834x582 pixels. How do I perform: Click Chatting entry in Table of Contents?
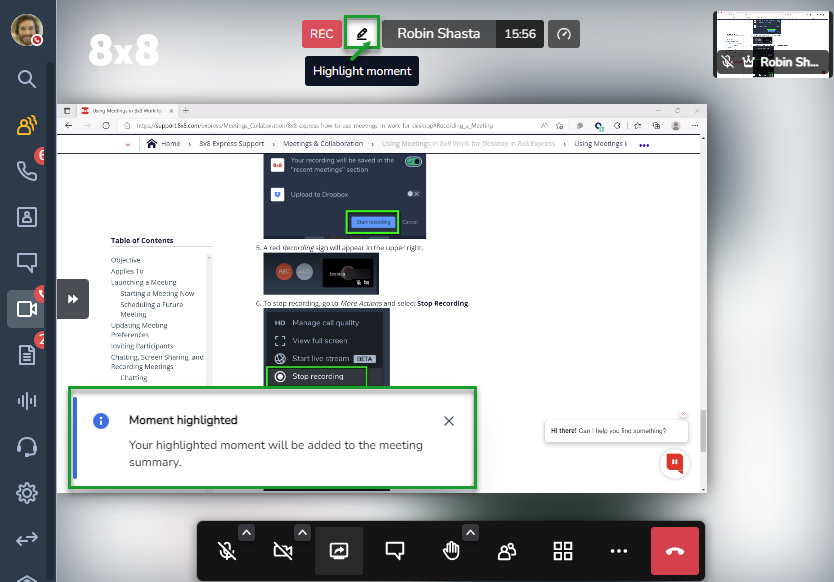134,378
